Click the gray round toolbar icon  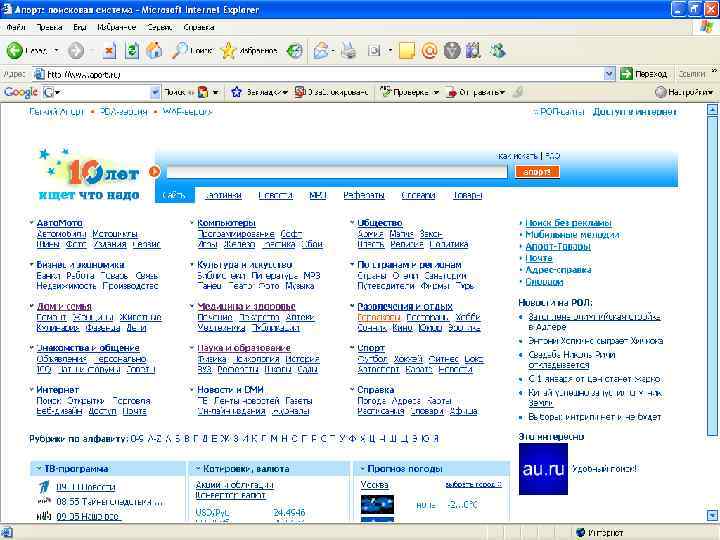[452, 51]
